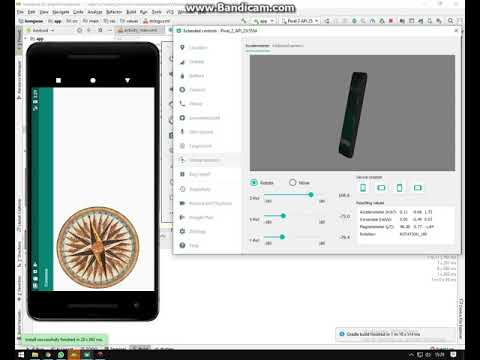Open File Explorer from the taskbar
This screenshot has width=480, height=360.
35,355
